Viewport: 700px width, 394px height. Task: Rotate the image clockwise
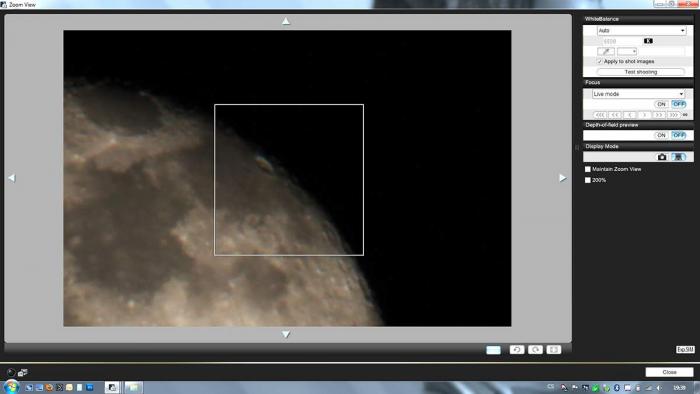click(535, 349)
